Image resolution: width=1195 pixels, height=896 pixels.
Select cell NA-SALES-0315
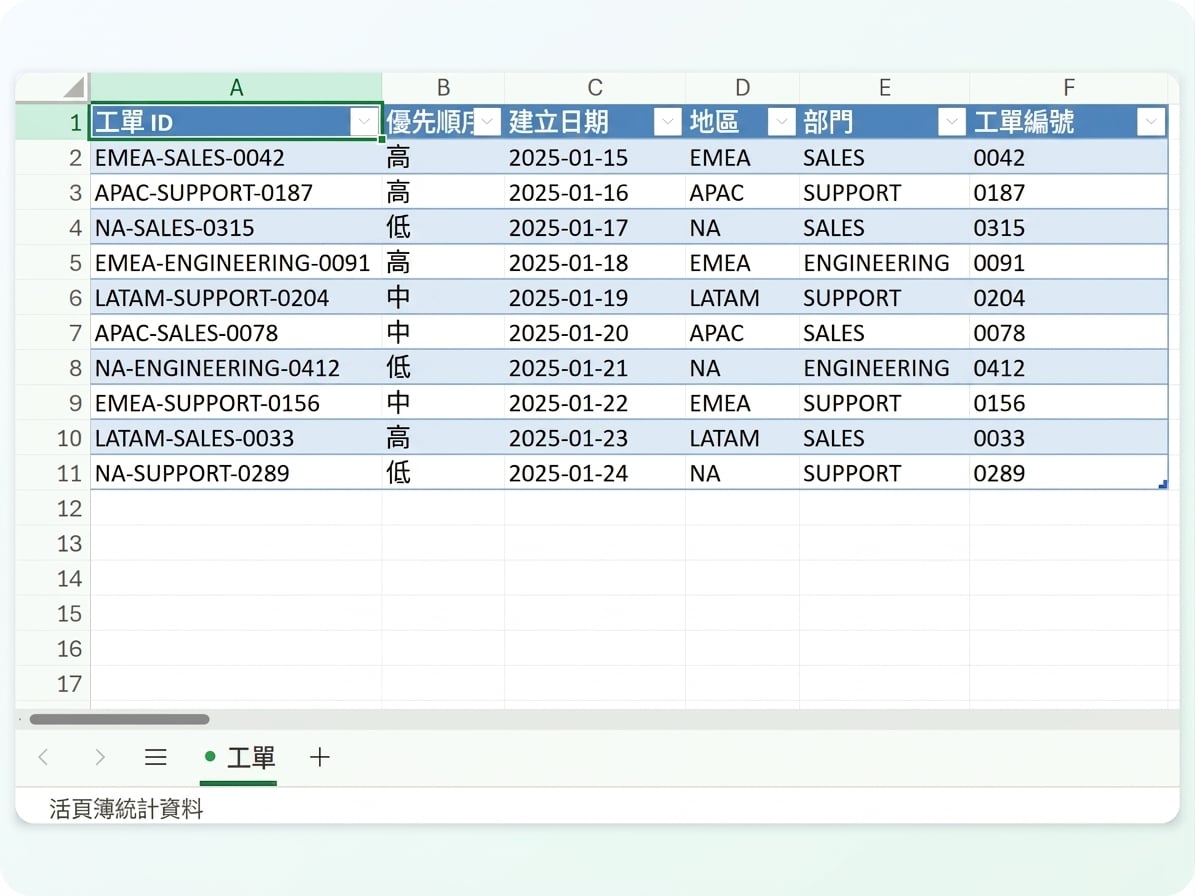(x=236, y=227)
